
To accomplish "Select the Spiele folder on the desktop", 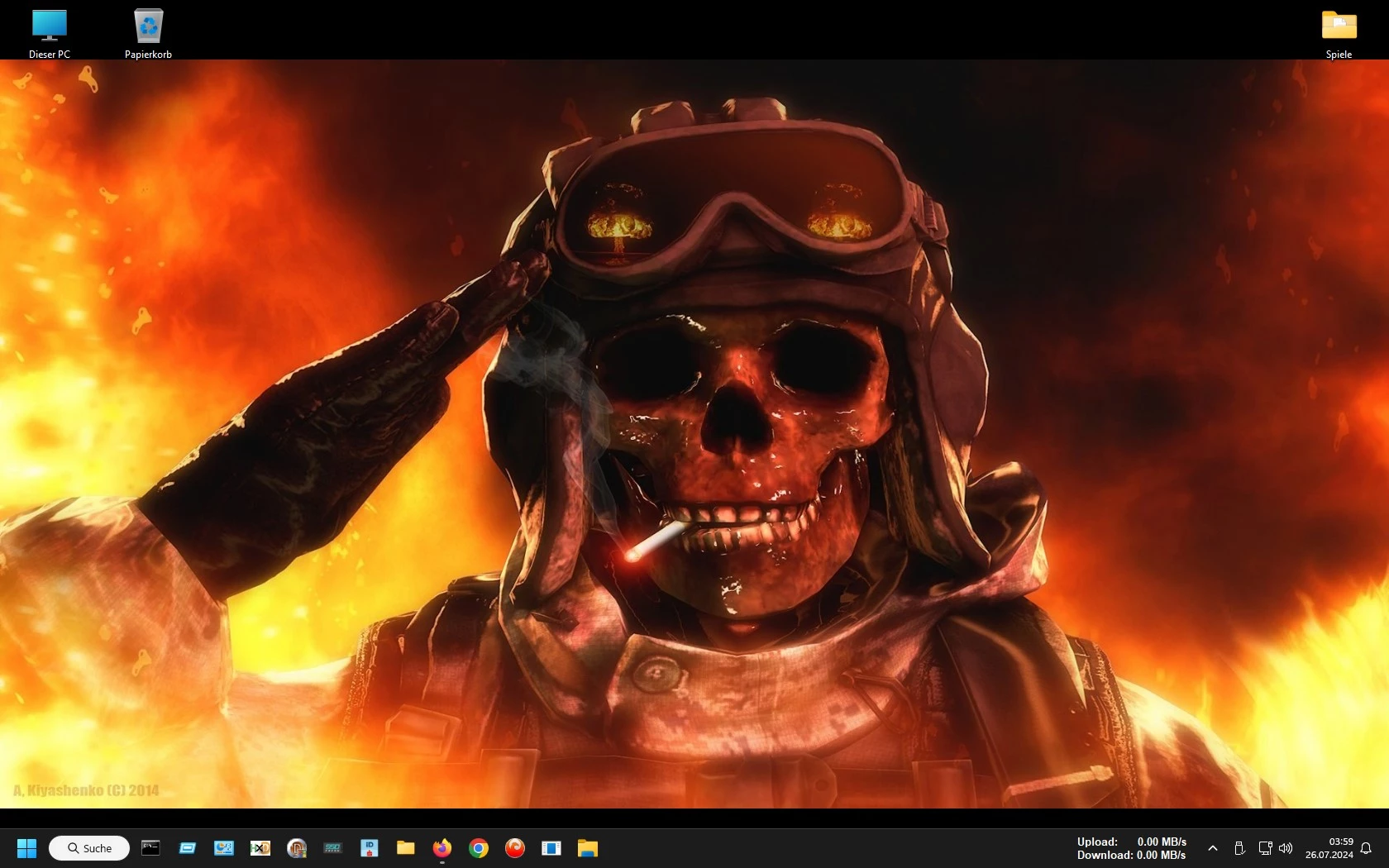I will point(1339,34).
